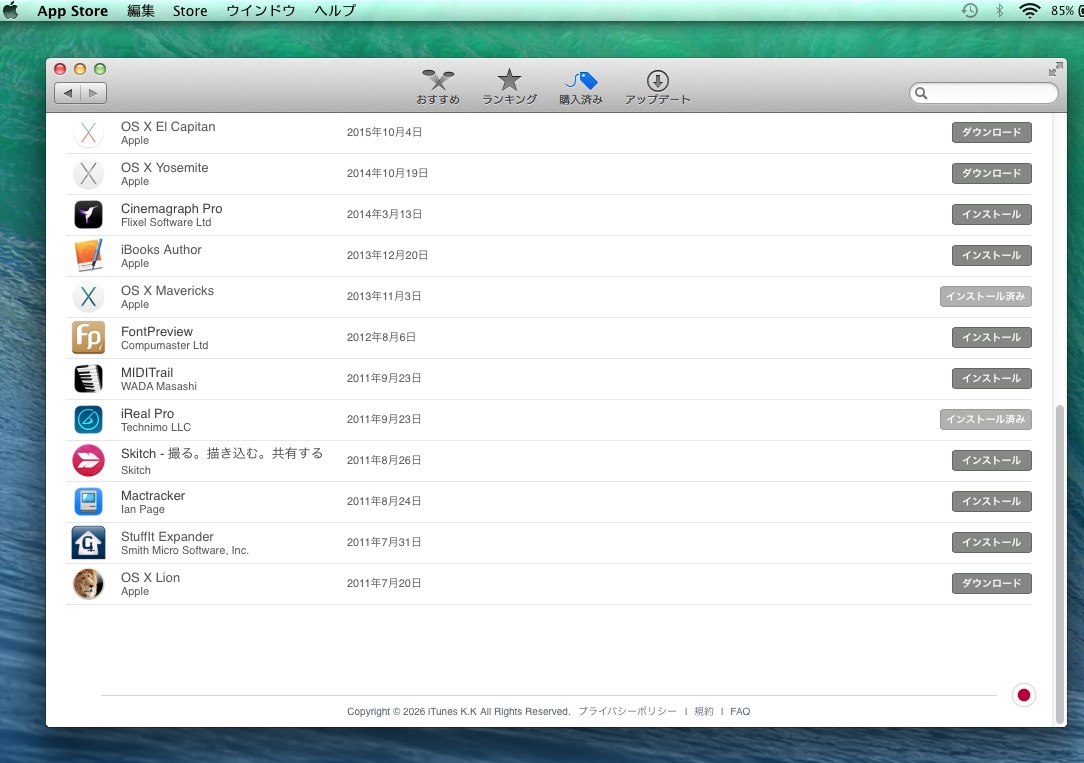Click the FAQ link in footer
Image resolution: width=1084 pixels, height=763 pixels.
tap(740, 712)
